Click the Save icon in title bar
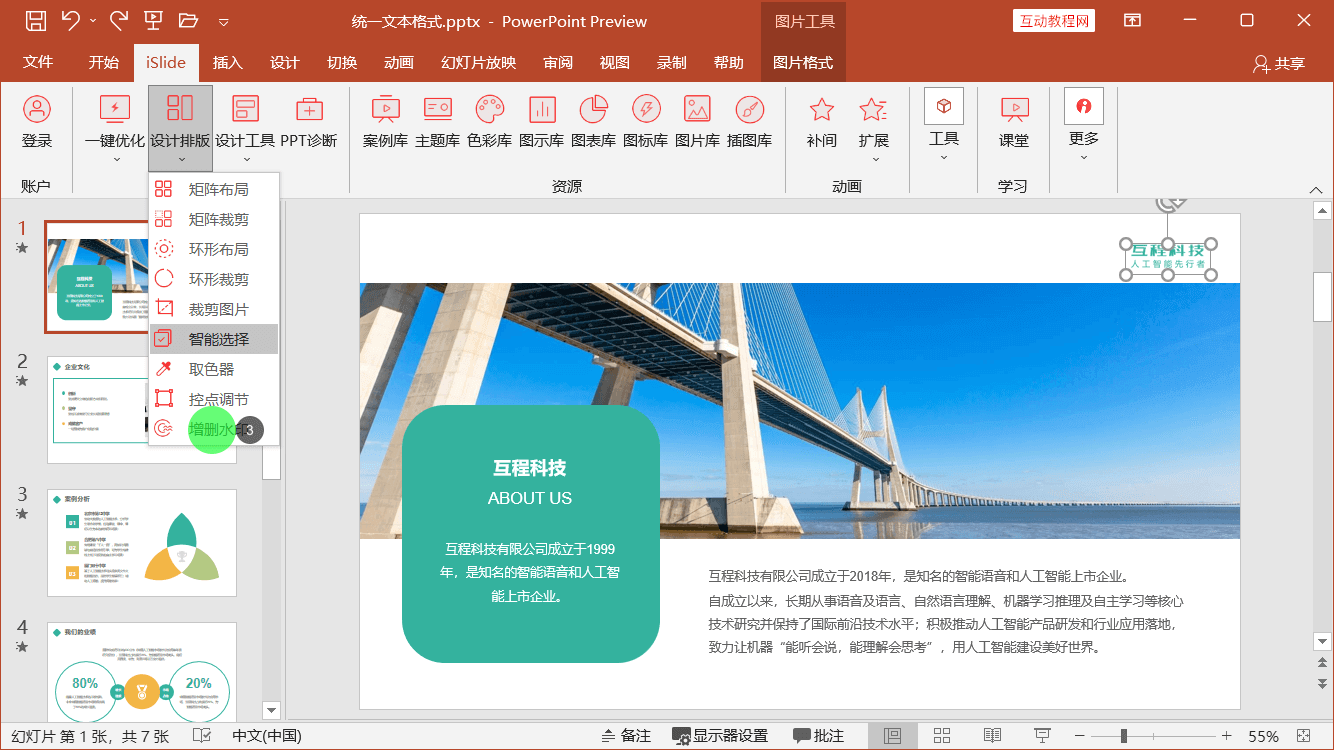The width and height of the screenshot is (1334, 750). pos(36,21)
